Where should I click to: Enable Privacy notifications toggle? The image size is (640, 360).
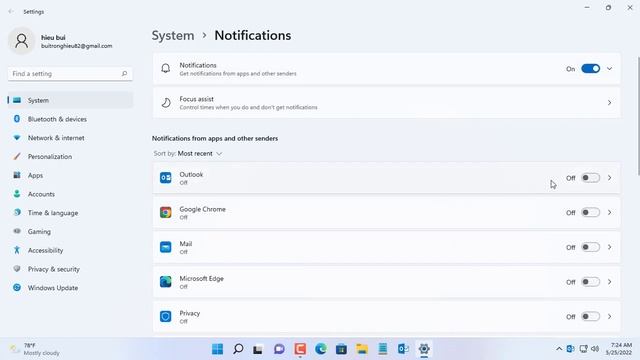pyautogui.click(x=590, y=317)
